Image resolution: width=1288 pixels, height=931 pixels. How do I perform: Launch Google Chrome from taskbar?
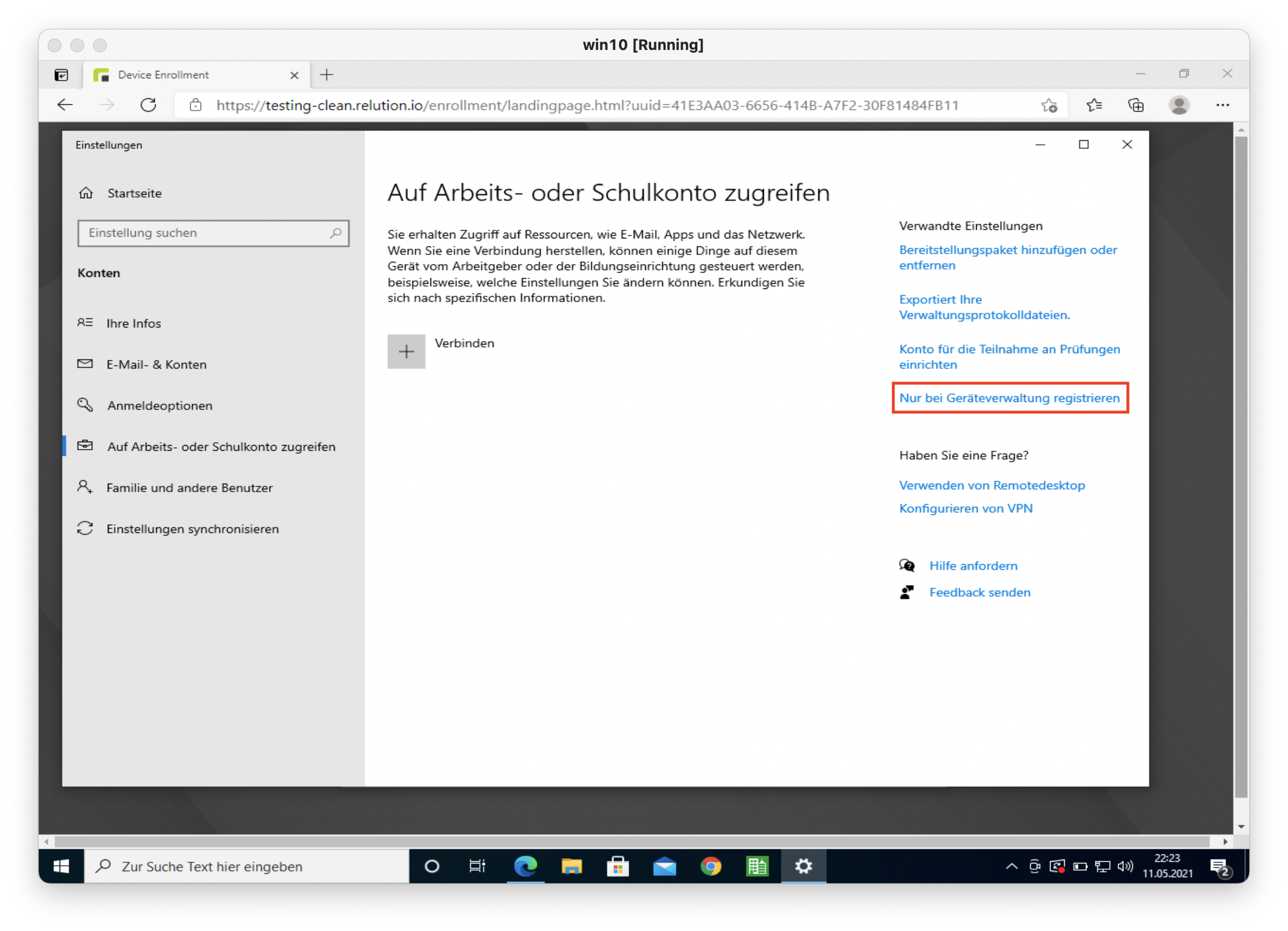710,866
